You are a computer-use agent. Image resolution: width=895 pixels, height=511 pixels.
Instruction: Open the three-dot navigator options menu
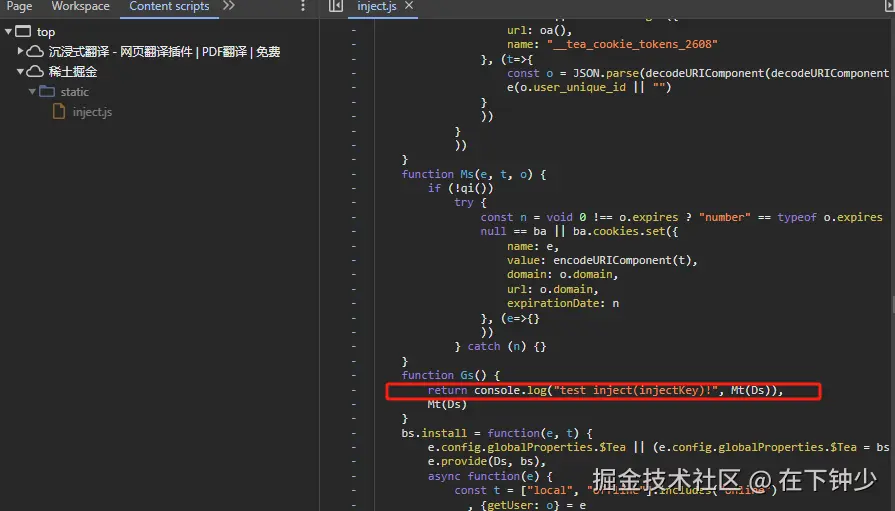(303, 7)
